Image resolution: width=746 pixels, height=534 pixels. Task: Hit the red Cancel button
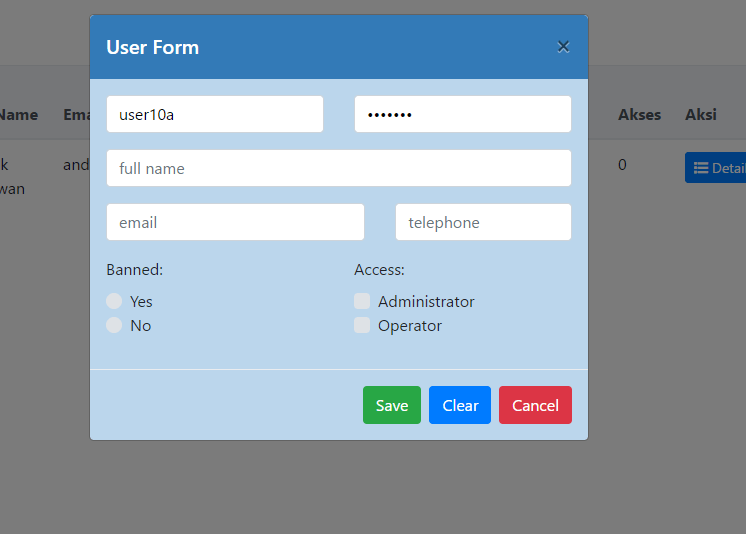tap(535, 405)
